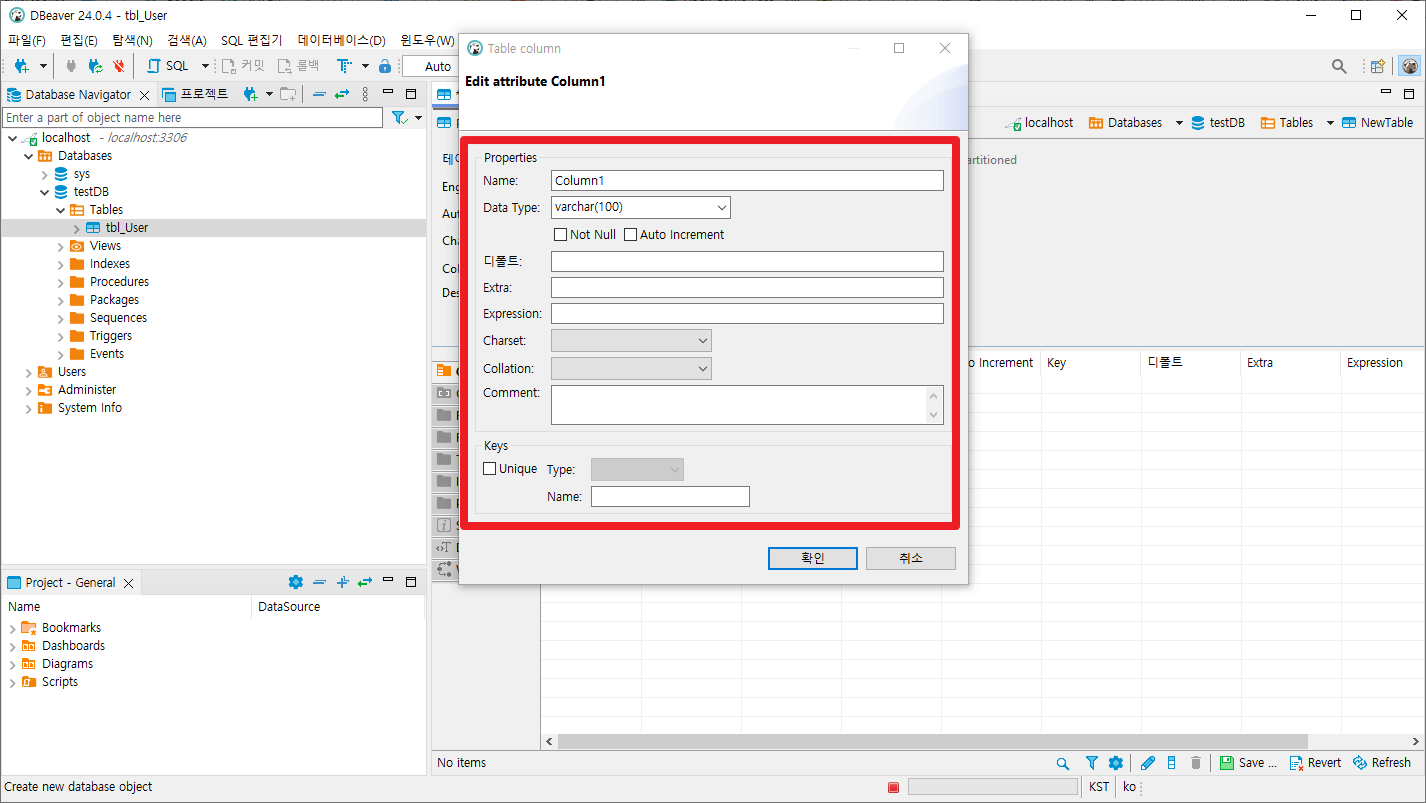1426x803 pixels.
Task: Click link-with-editor arrows in Database Navigator
Action: (x=342, y=94)
